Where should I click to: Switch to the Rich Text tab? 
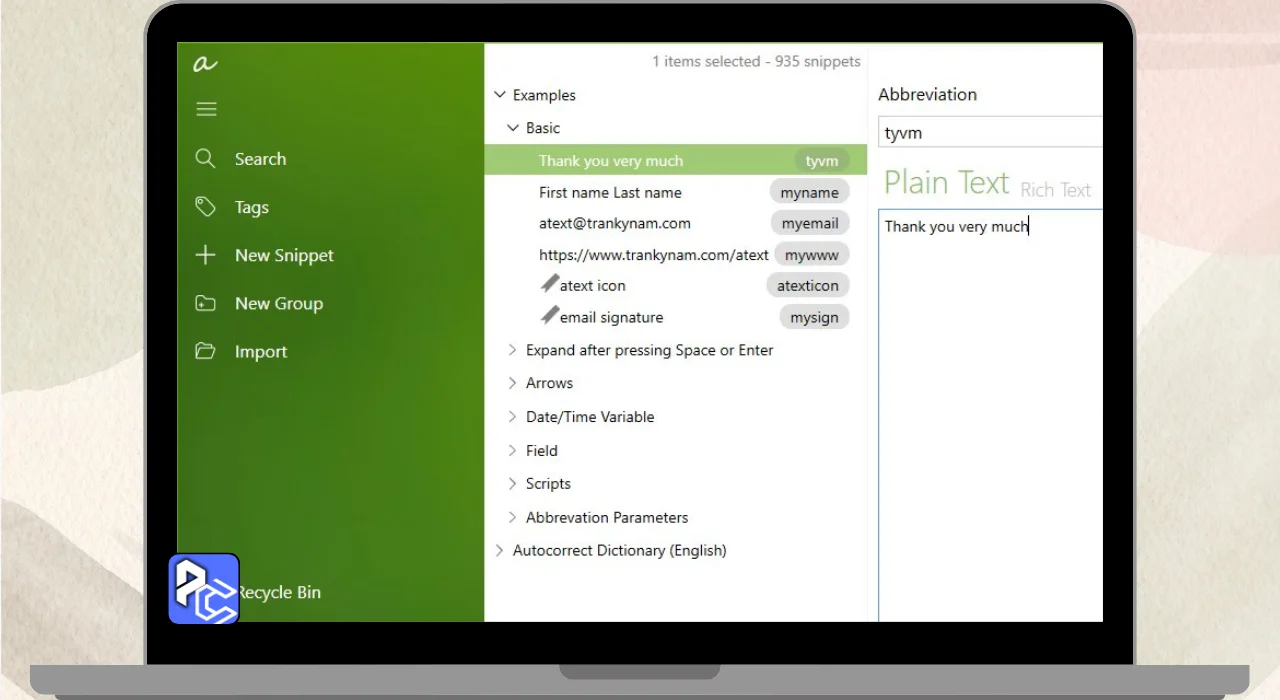(1055, 189)
